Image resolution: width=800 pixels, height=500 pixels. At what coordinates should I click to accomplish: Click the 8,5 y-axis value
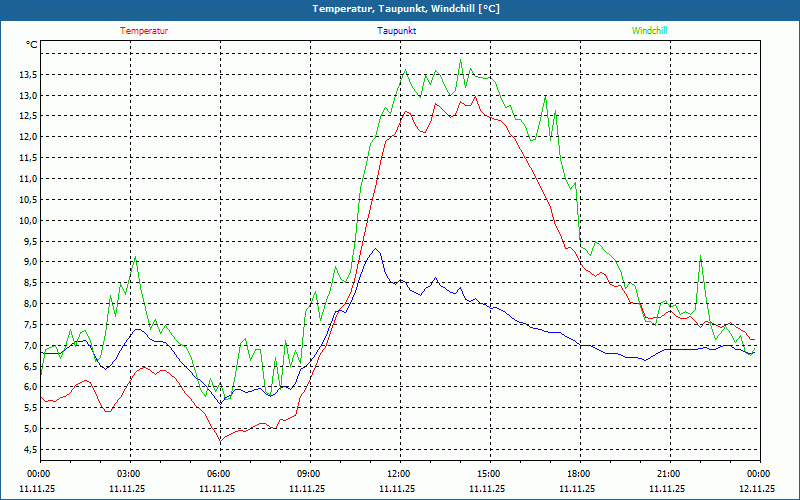tap(30, 283)
